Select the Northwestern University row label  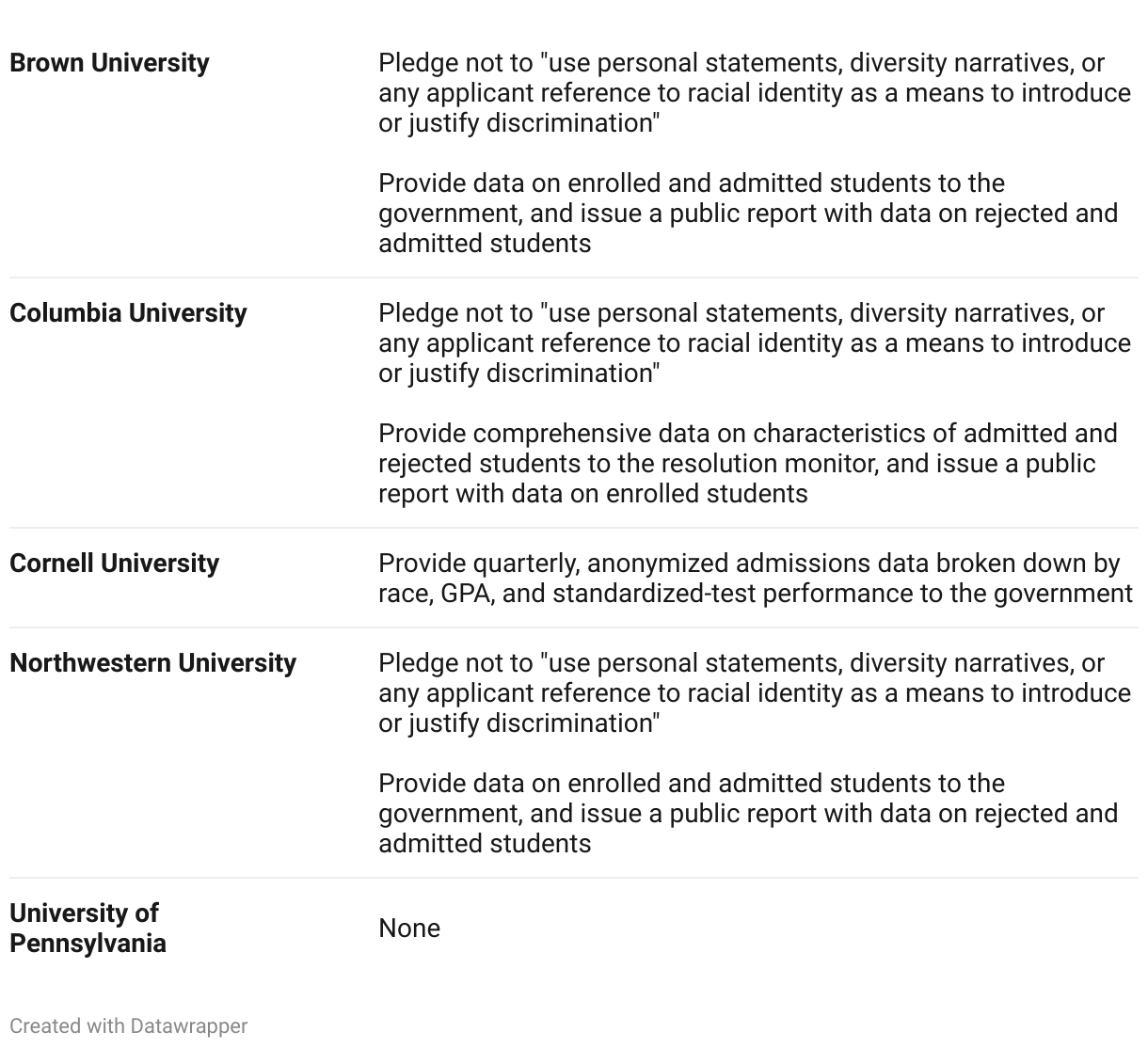[152, 663]
